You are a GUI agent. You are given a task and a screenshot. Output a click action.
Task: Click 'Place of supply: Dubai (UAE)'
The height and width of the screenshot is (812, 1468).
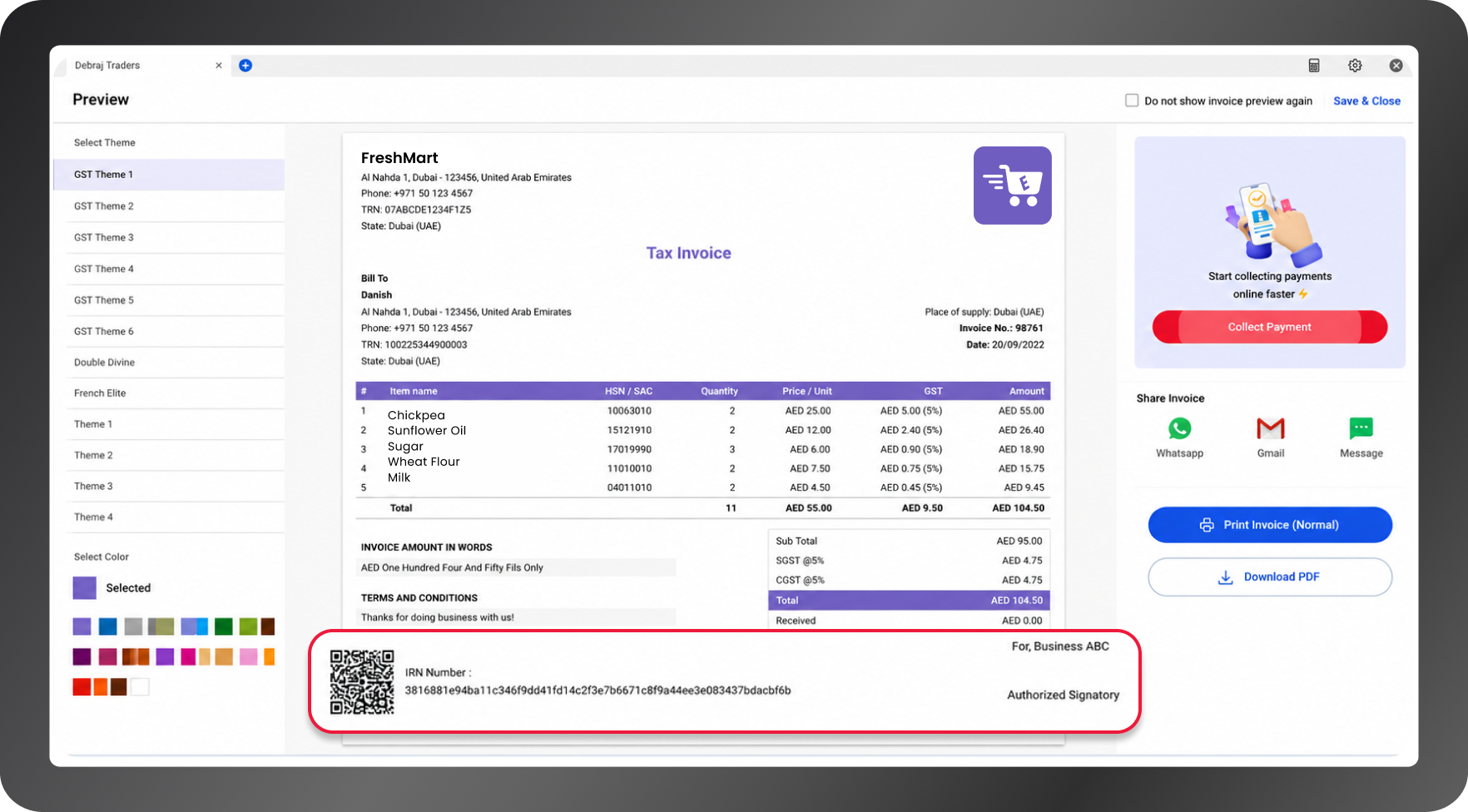pos(984,313)
